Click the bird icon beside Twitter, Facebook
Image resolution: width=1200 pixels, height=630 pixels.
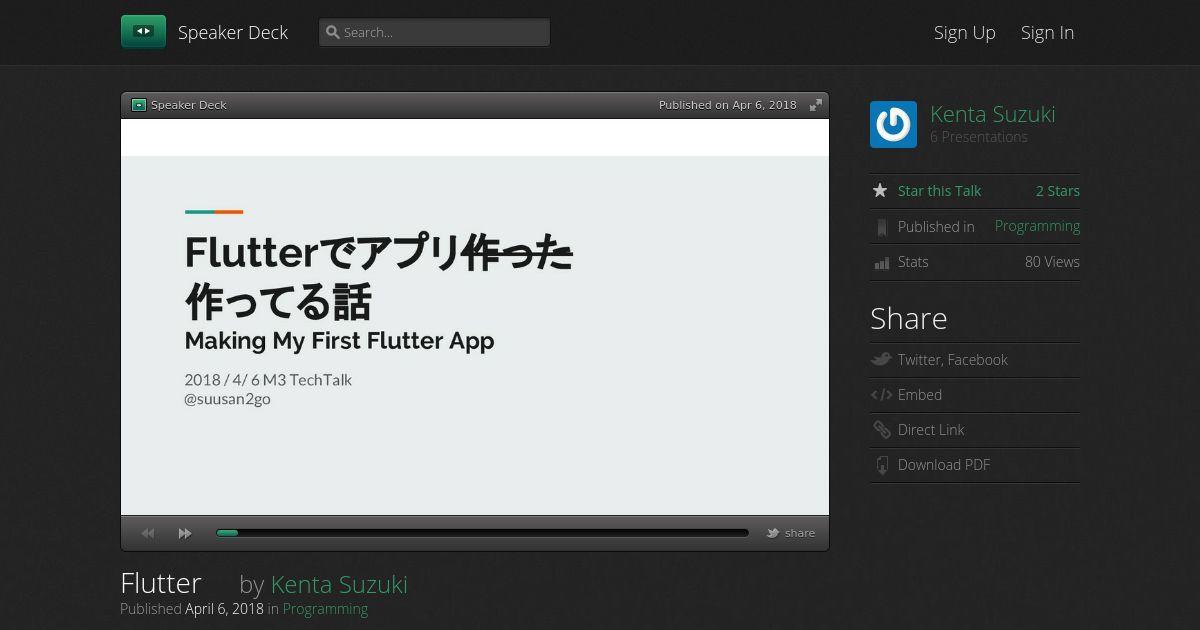pos(881,359)
